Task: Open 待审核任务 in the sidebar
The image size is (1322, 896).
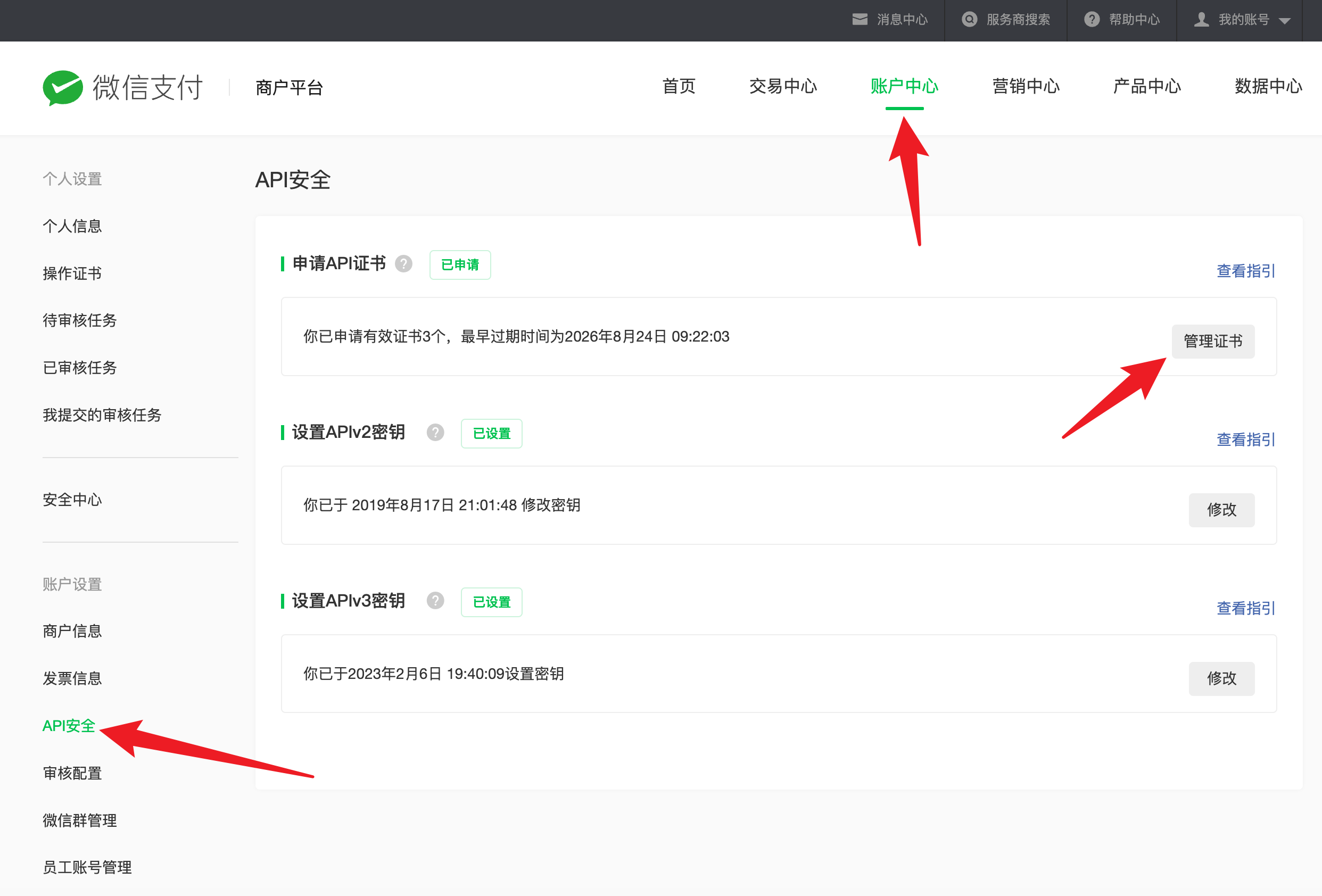Action: pos(80,321)
